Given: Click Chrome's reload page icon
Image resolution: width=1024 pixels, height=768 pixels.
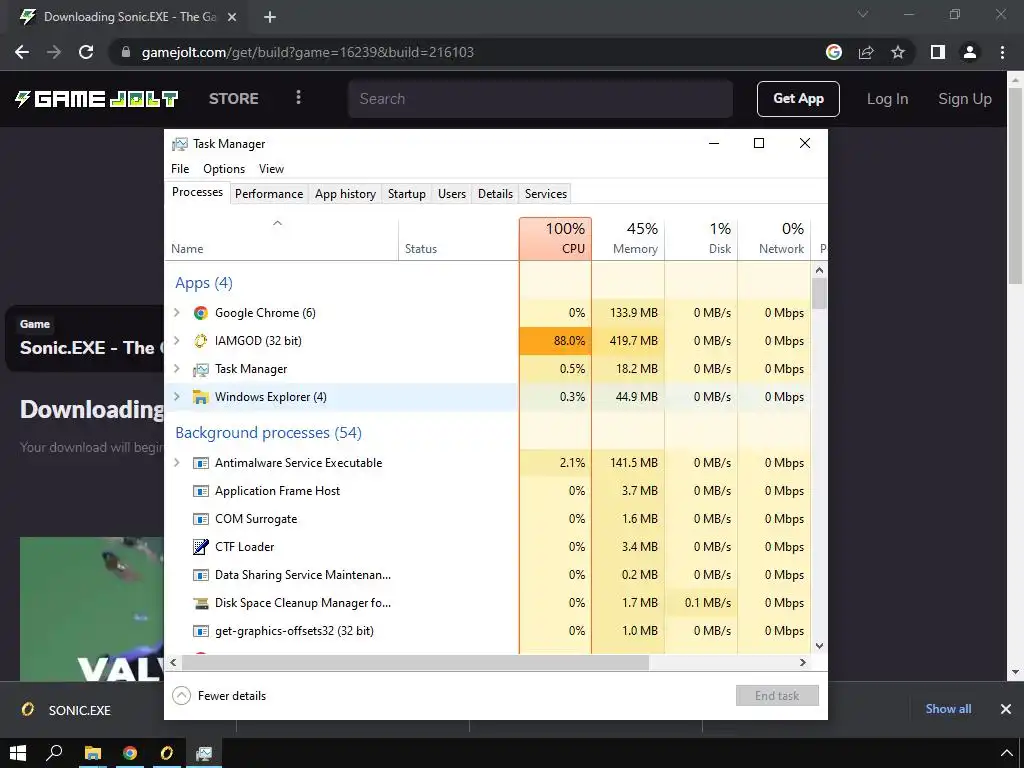Looking at the screenshot, I should pyautogui.click(x=86, y=52).
